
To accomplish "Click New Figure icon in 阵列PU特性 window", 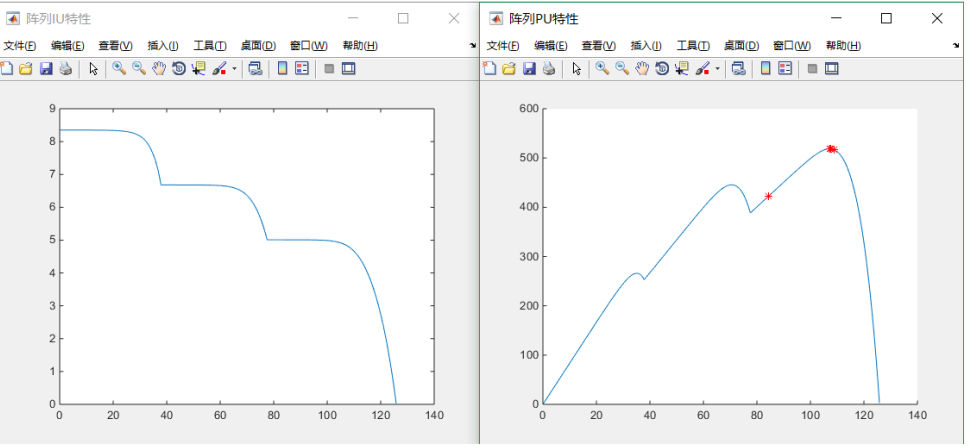I will (489, 69).
